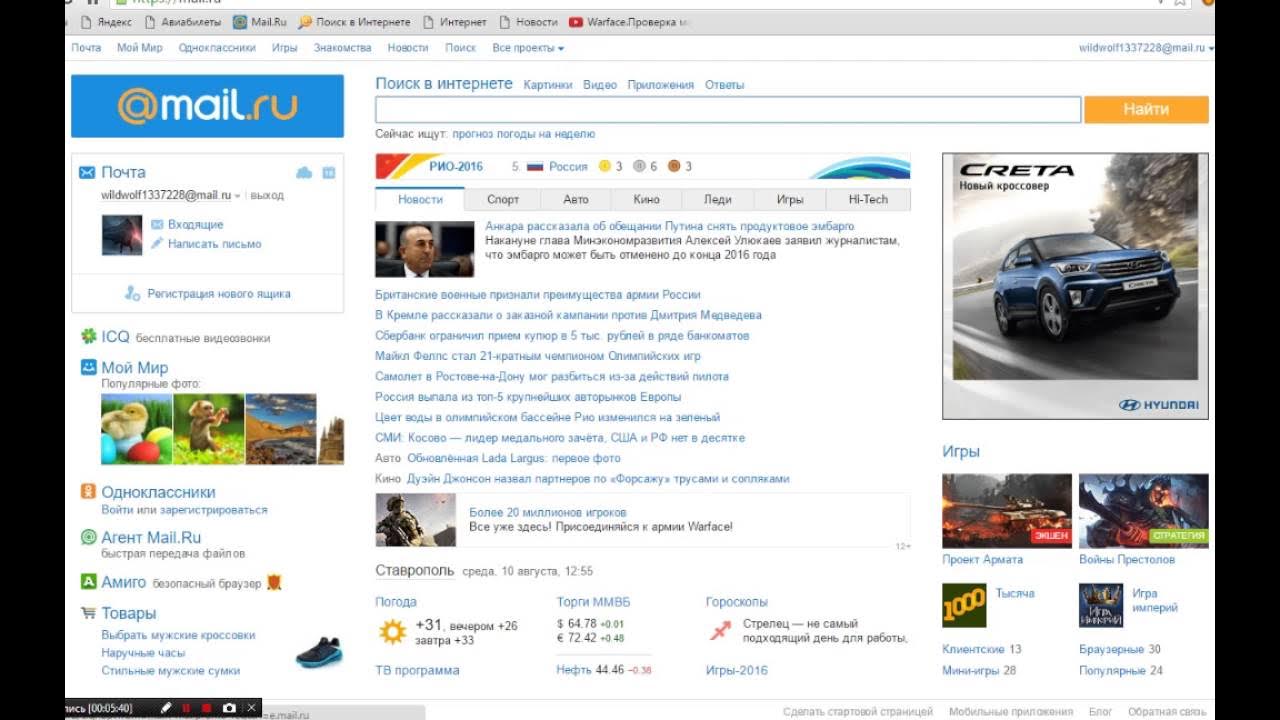Click the red stop button on recording bar
The image size is (1280, 720).
[x=207, y=708]
